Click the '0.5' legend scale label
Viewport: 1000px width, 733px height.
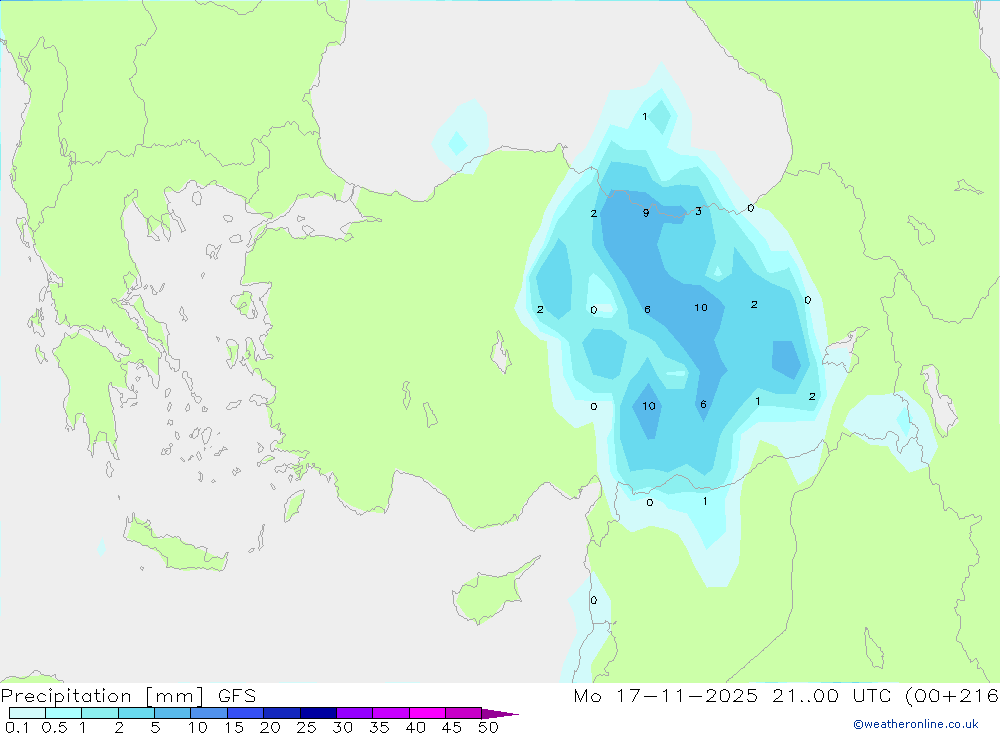tap(54, 727)
